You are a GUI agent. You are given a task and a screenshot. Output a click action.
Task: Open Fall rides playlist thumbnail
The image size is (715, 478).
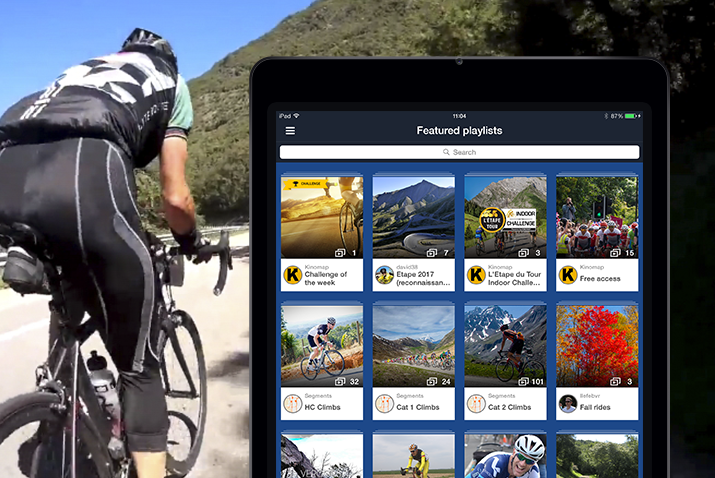click(597, 346)
